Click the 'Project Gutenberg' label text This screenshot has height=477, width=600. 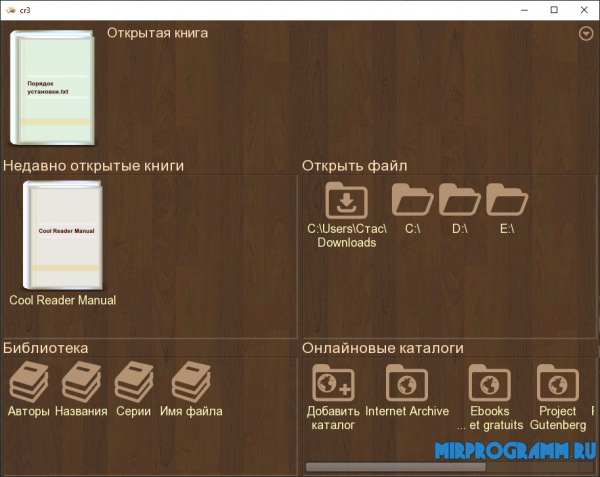[x=558, y=418]
